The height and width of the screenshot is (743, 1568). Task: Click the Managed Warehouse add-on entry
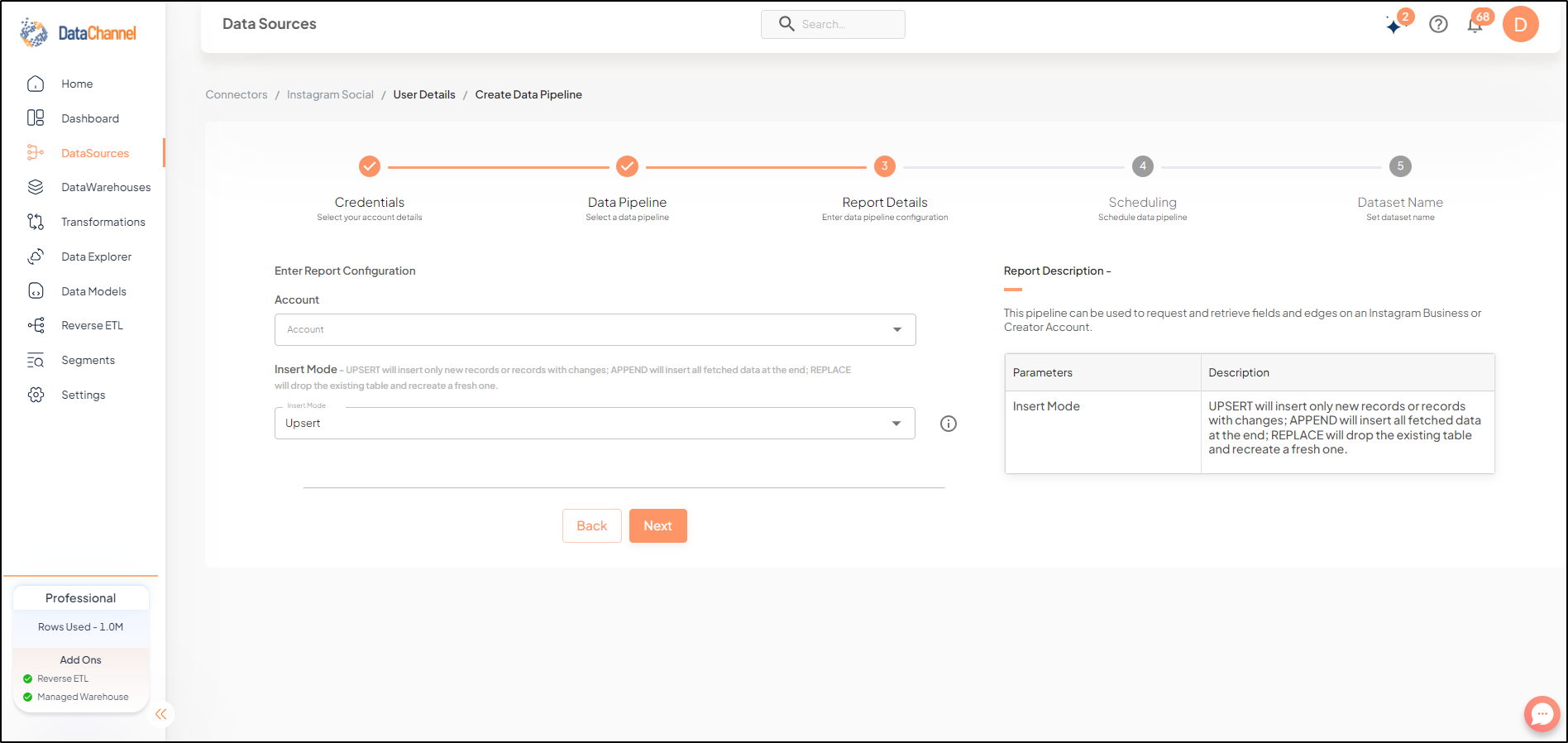[76, 697]
